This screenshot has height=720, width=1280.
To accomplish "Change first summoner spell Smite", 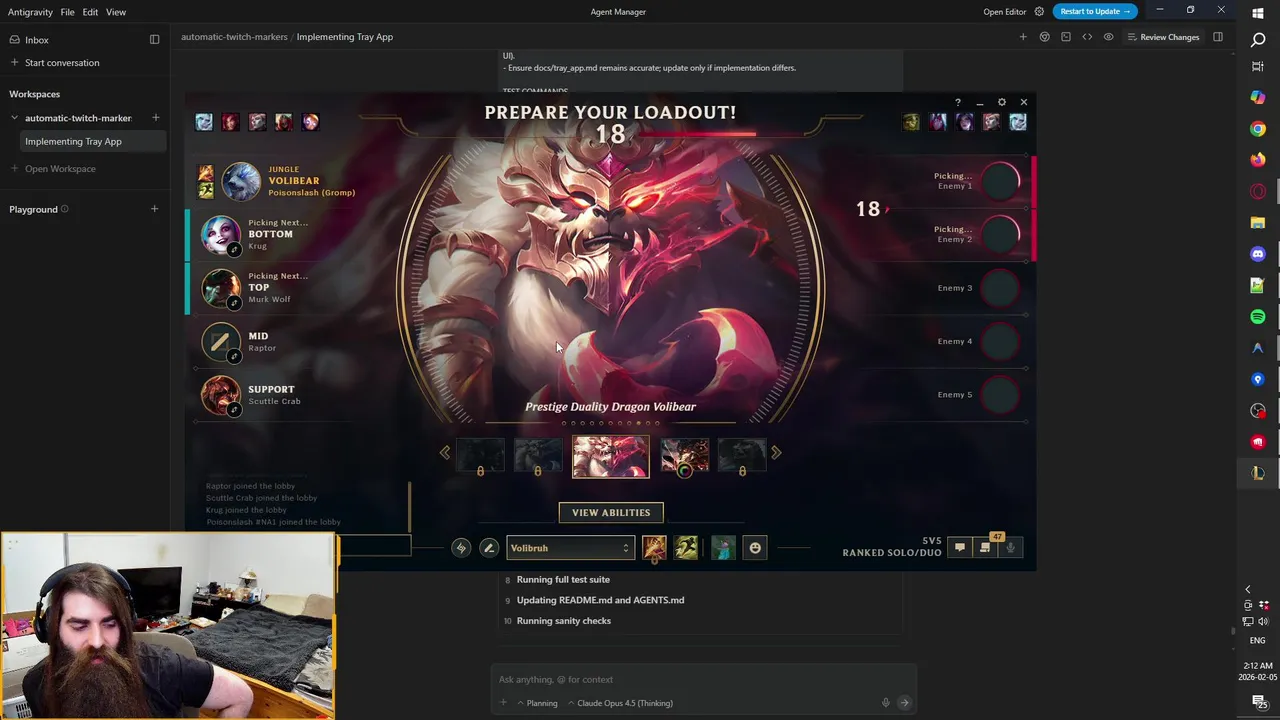I will pos(654,547).
